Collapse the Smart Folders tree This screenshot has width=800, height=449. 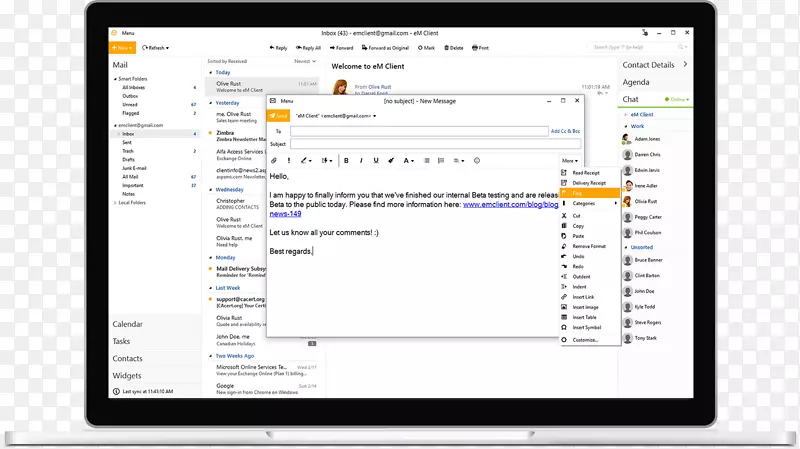114,78
